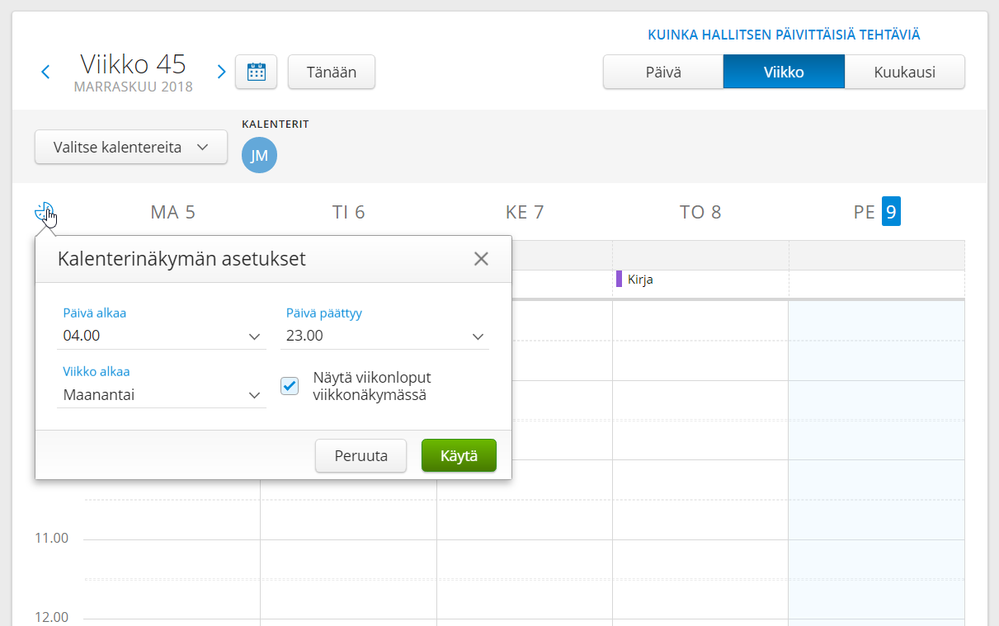The height and width of the screenshot is (626, 999).
Task: Expand the Päivä päättyy dropdown
Action: pos(386,336)
